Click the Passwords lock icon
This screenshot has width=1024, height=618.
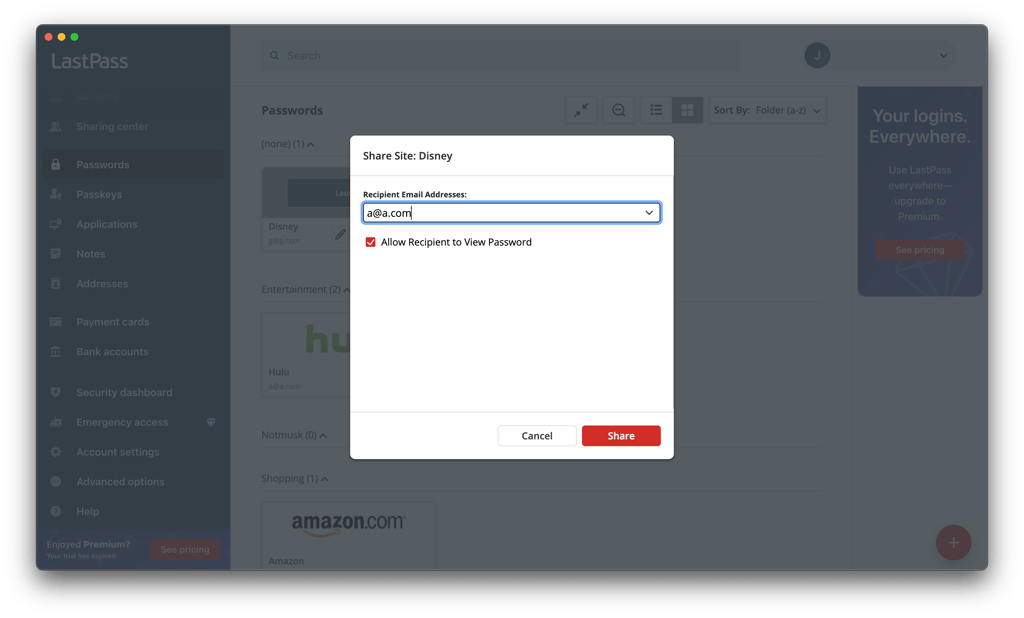[56, 165]
